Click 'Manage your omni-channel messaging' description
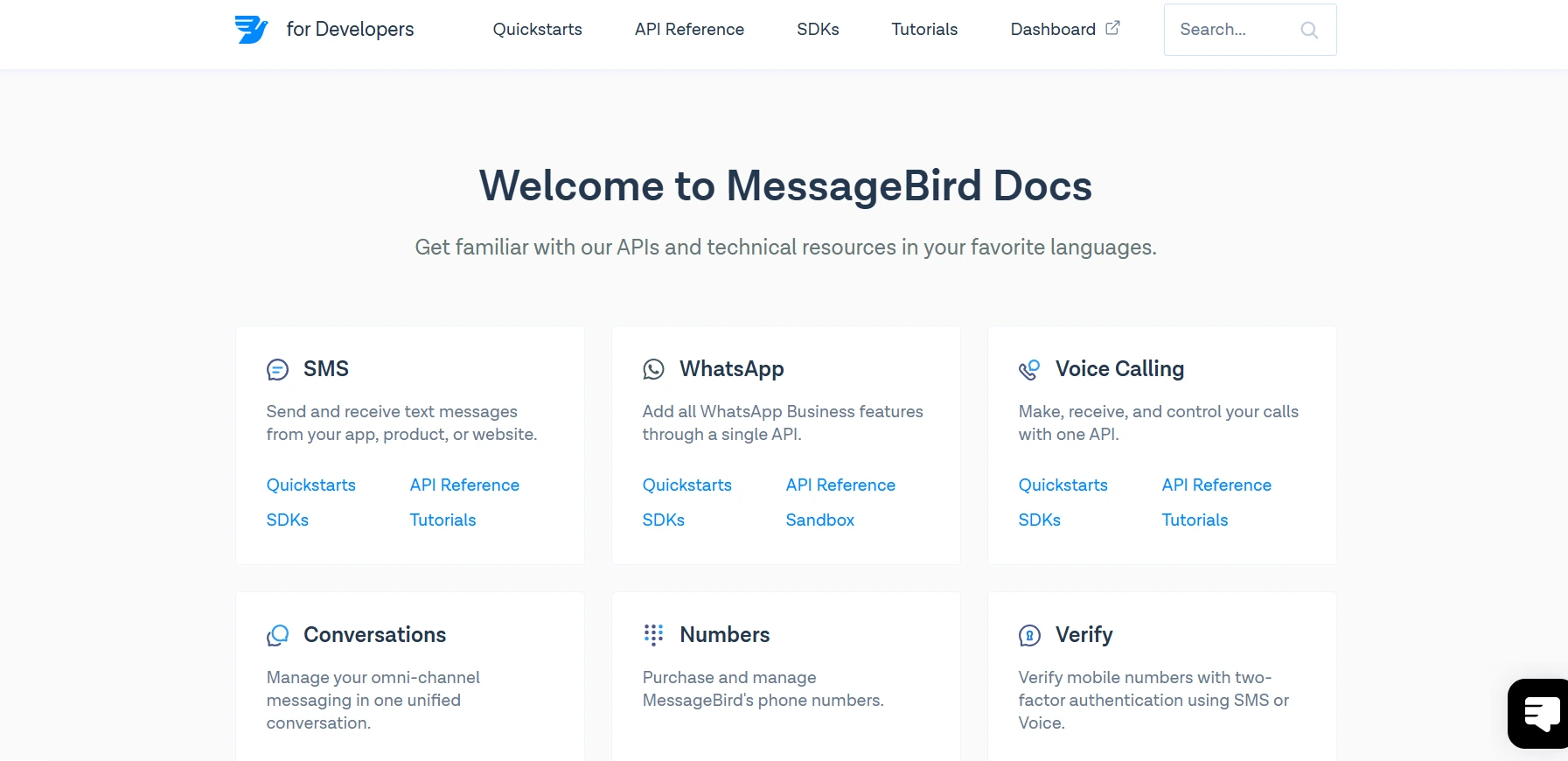1568x761 pixels. point(373,700)
